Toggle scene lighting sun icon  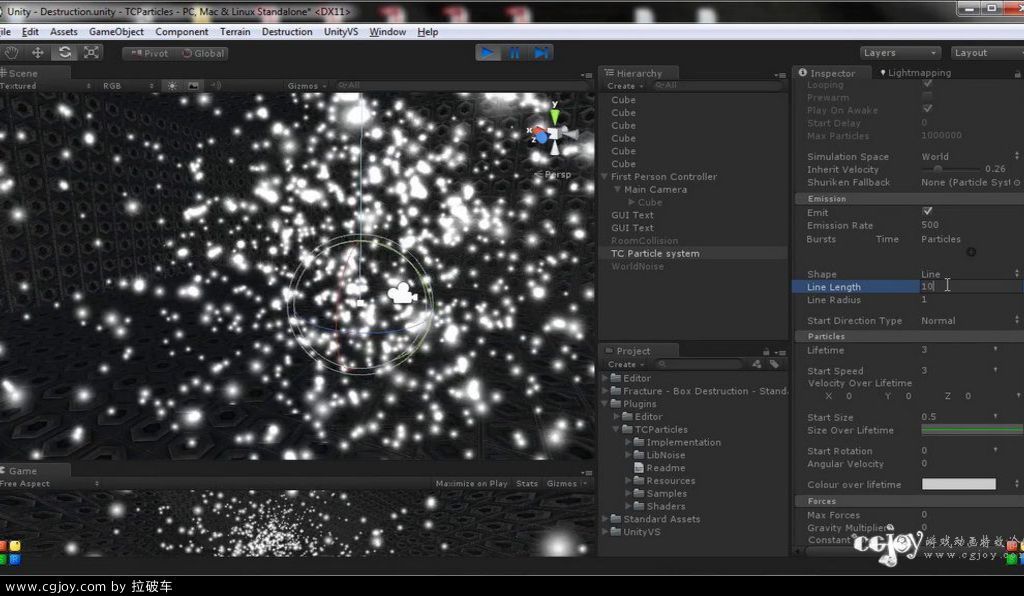(x=172, y=86)
